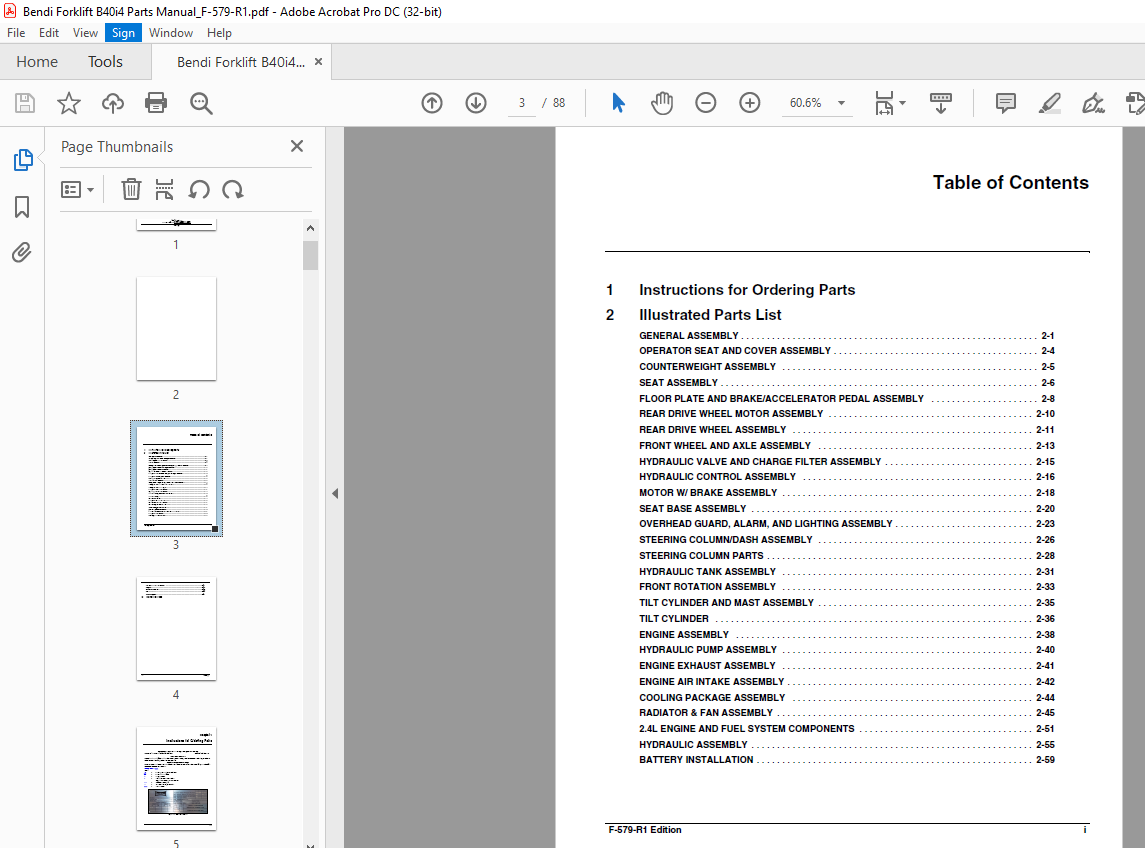Zoom out with minus button
The height and width of the screenshot is (848, 1145).
coord(705,103)
